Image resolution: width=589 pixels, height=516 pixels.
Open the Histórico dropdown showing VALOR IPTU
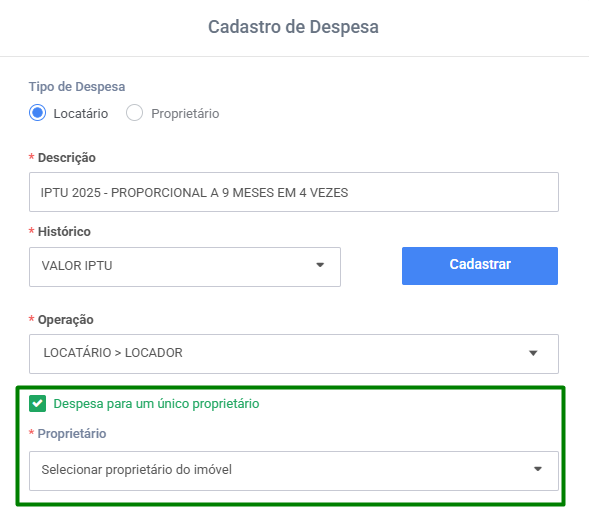[185, 267]
